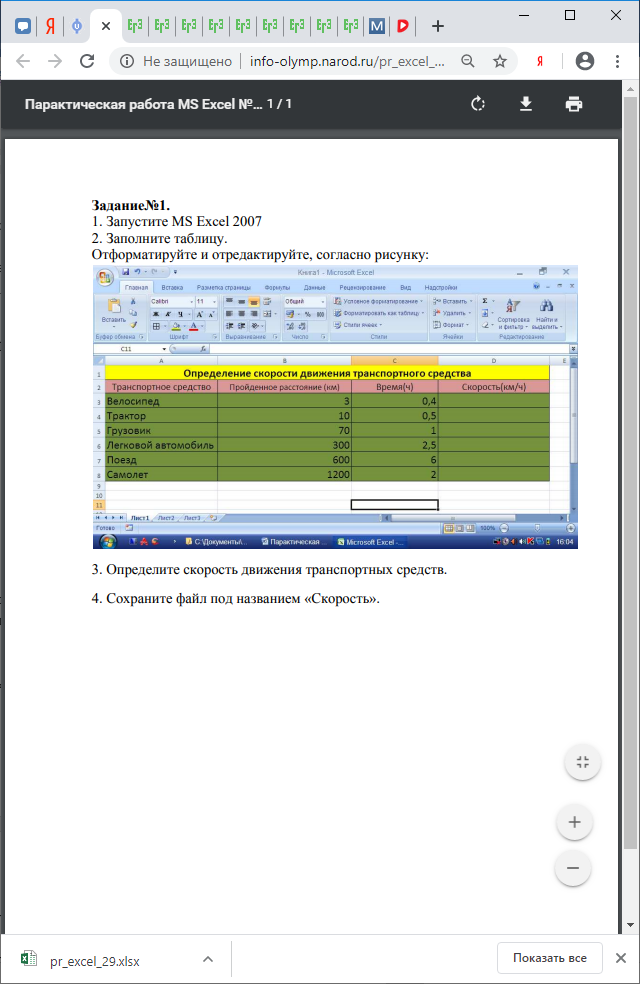This screenshot has height=984, width=640.
Task: Go forward to the next page
Action: 55,61
